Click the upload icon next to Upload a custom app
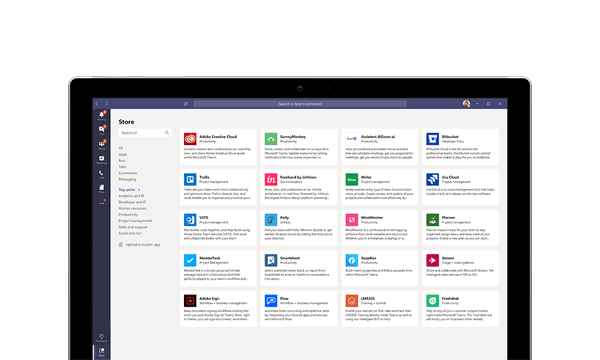This screenshot has width=600, height=360. click(121, 244)
